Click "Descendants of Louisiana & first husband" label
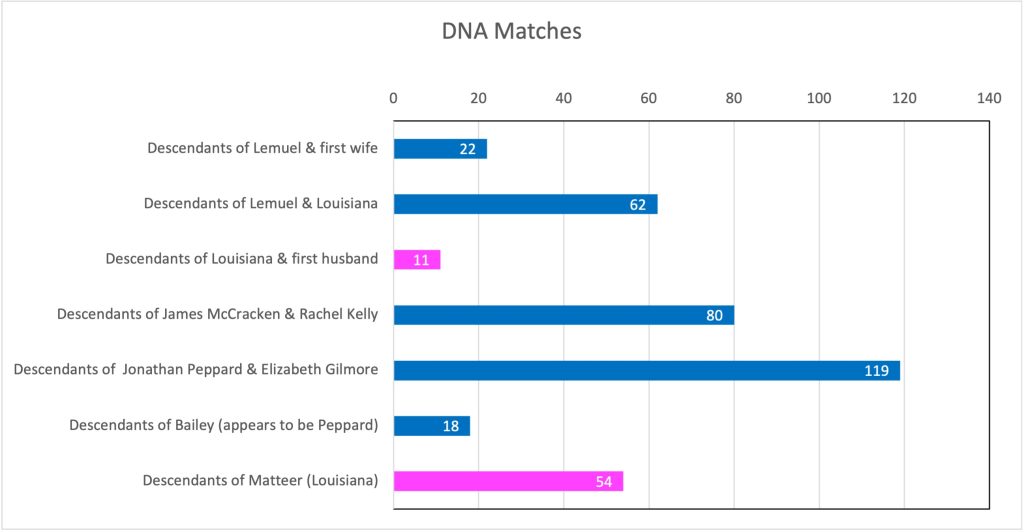The height and width of the screenshot is (532, 1024). coord(241,259)
